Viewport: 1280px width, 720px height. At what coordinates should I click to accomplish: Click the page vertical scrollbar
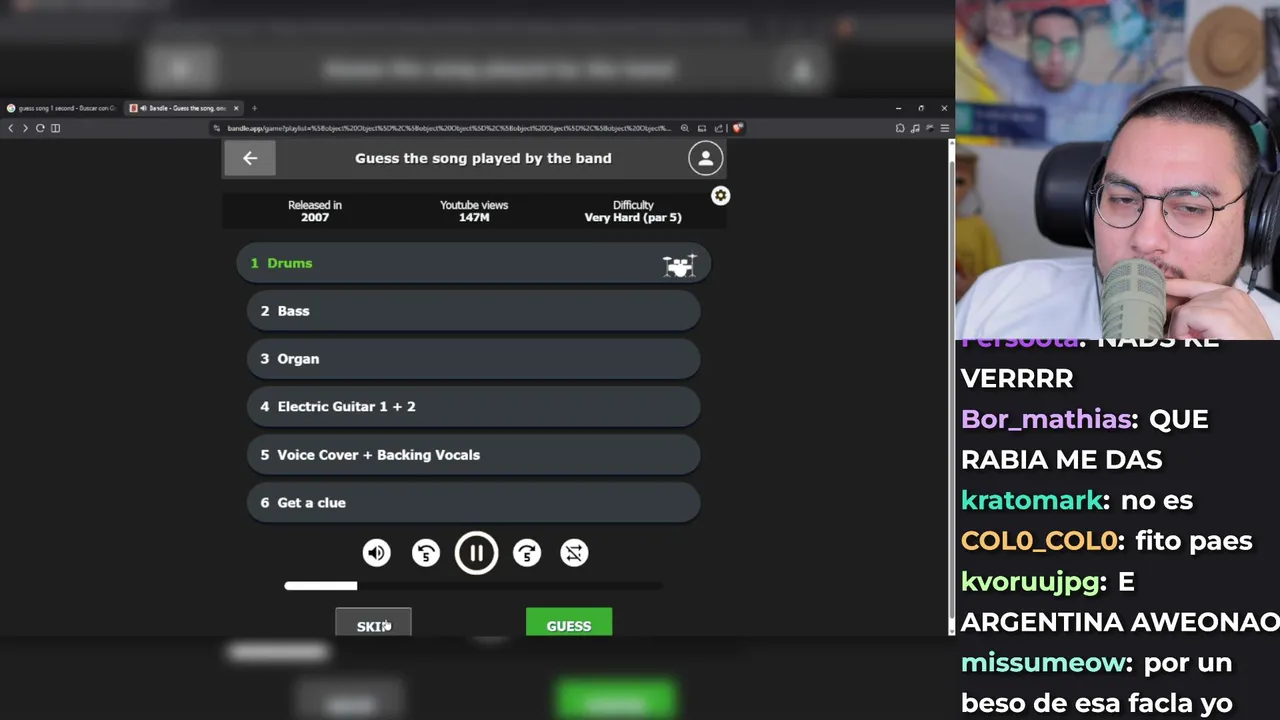point(951,385)
